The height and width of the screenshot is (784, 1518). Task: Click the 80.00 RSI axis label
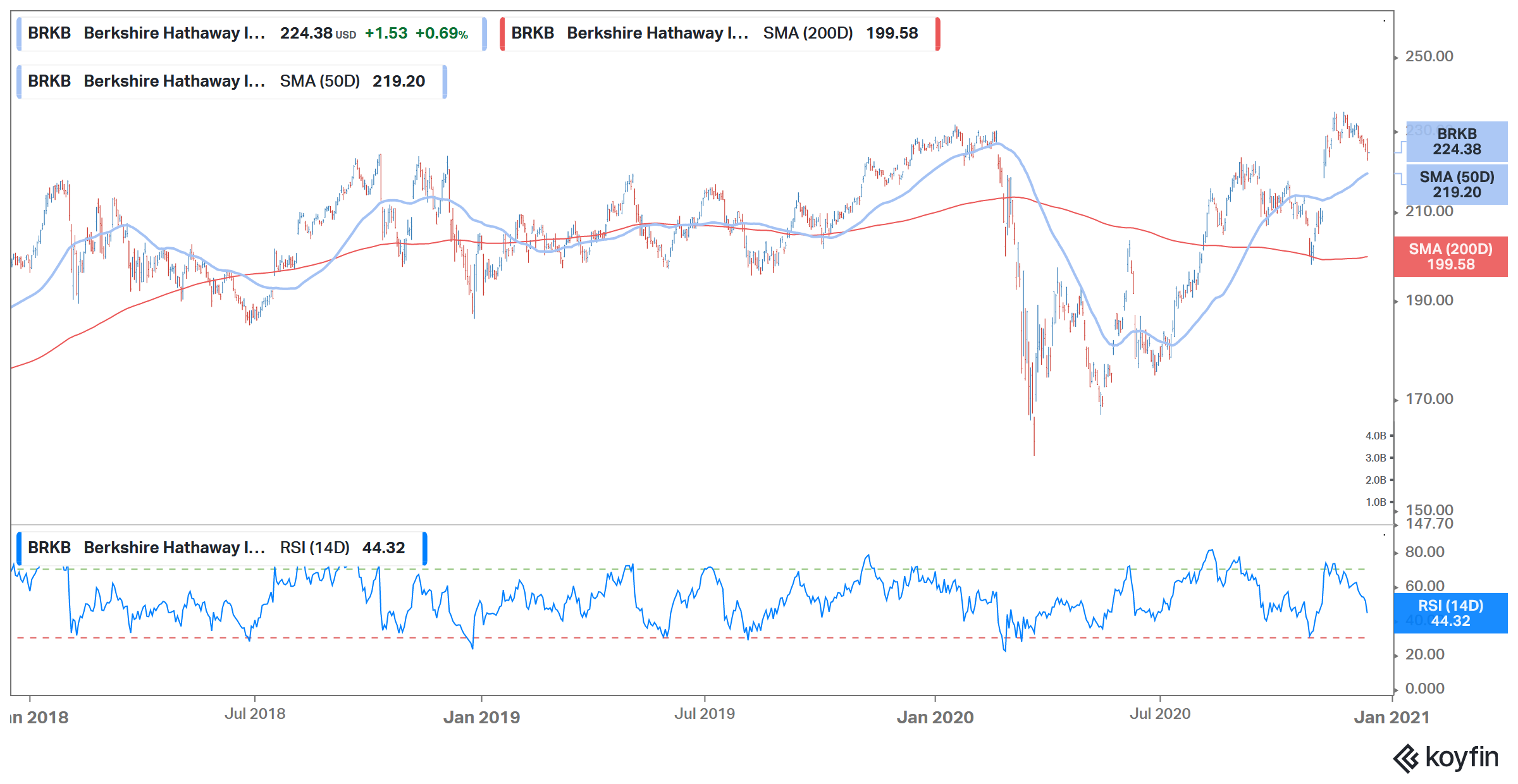1424,552
